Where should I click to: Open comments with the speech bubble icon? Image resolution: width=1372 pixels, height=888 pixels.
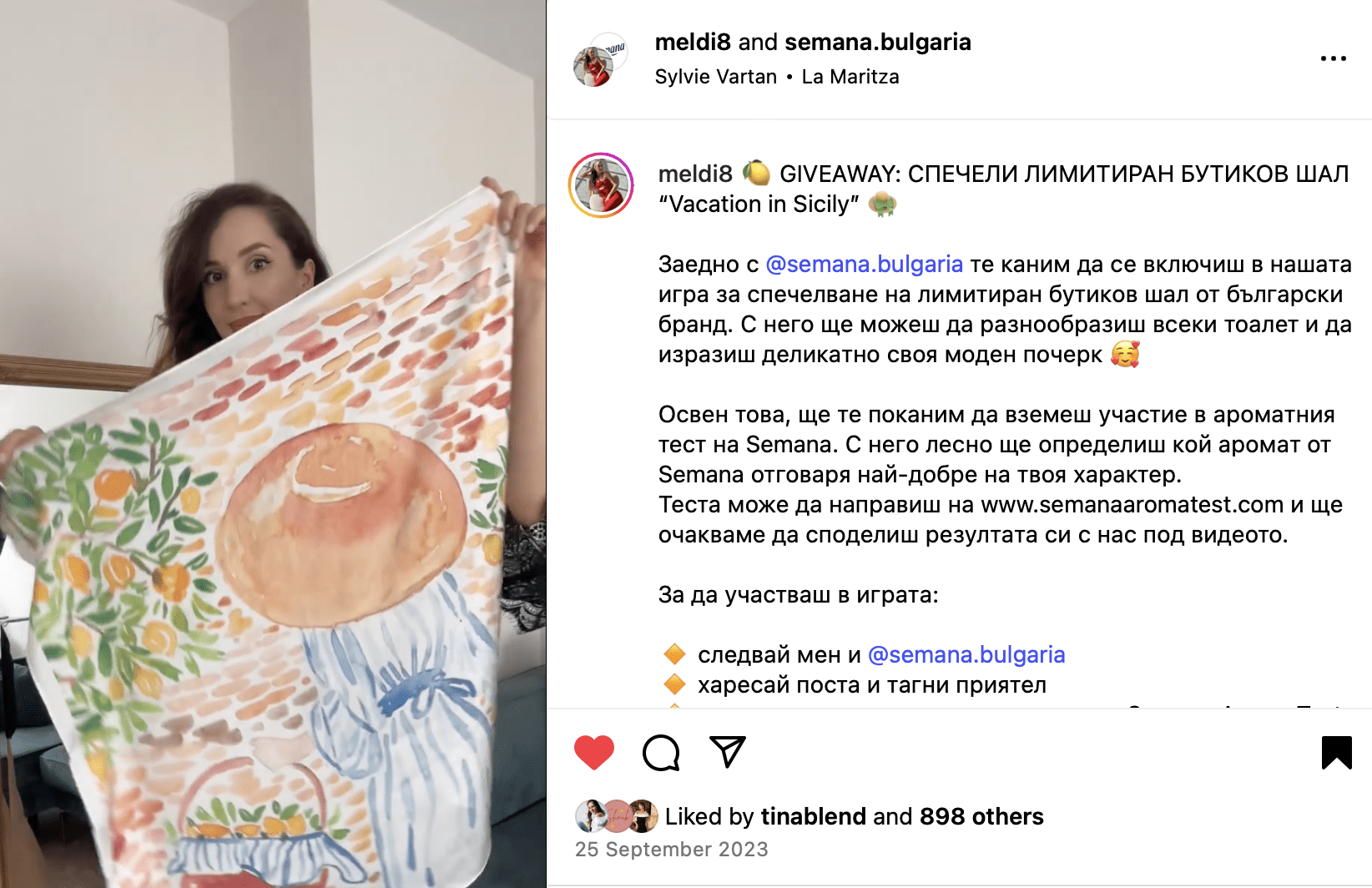[x=661, y=753]
